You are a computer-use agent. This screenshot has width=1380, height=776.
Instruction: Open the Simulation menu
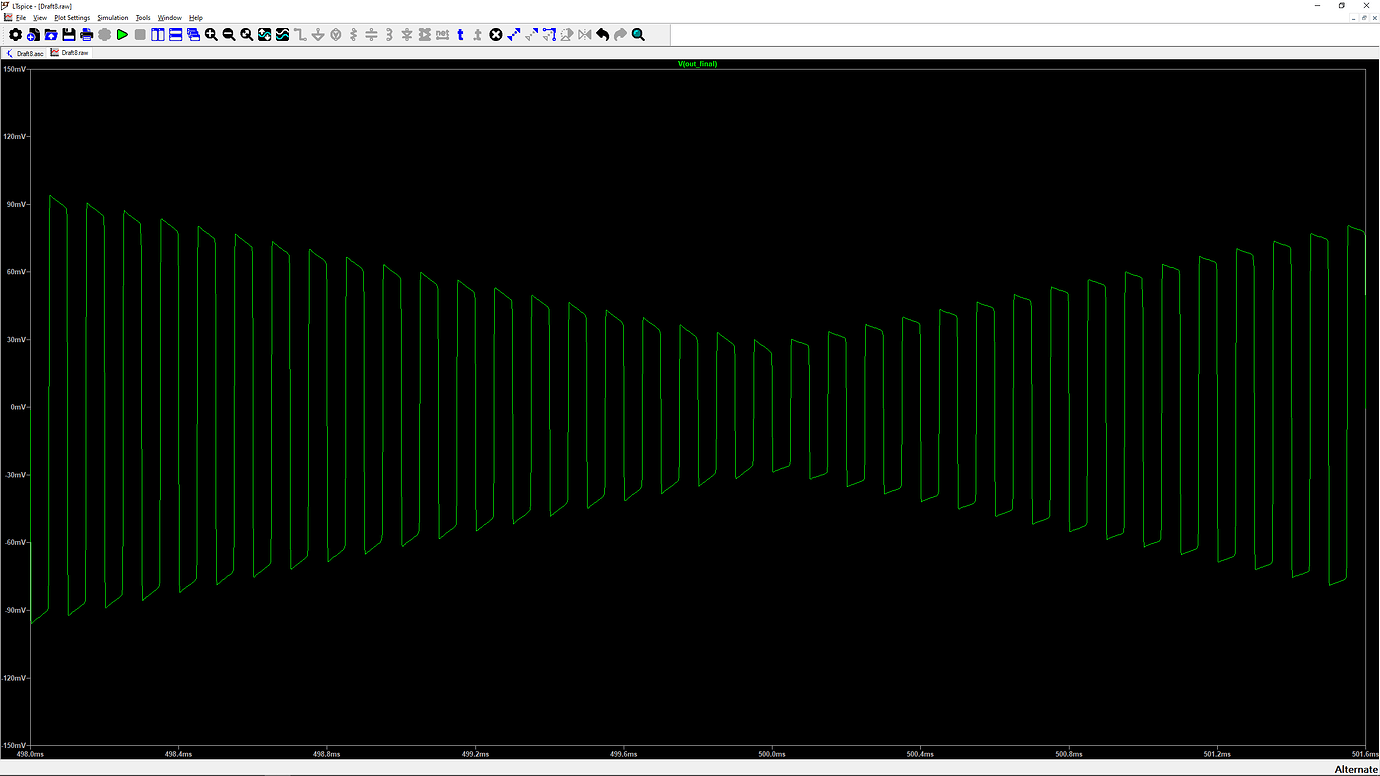(x=113, y=17)
